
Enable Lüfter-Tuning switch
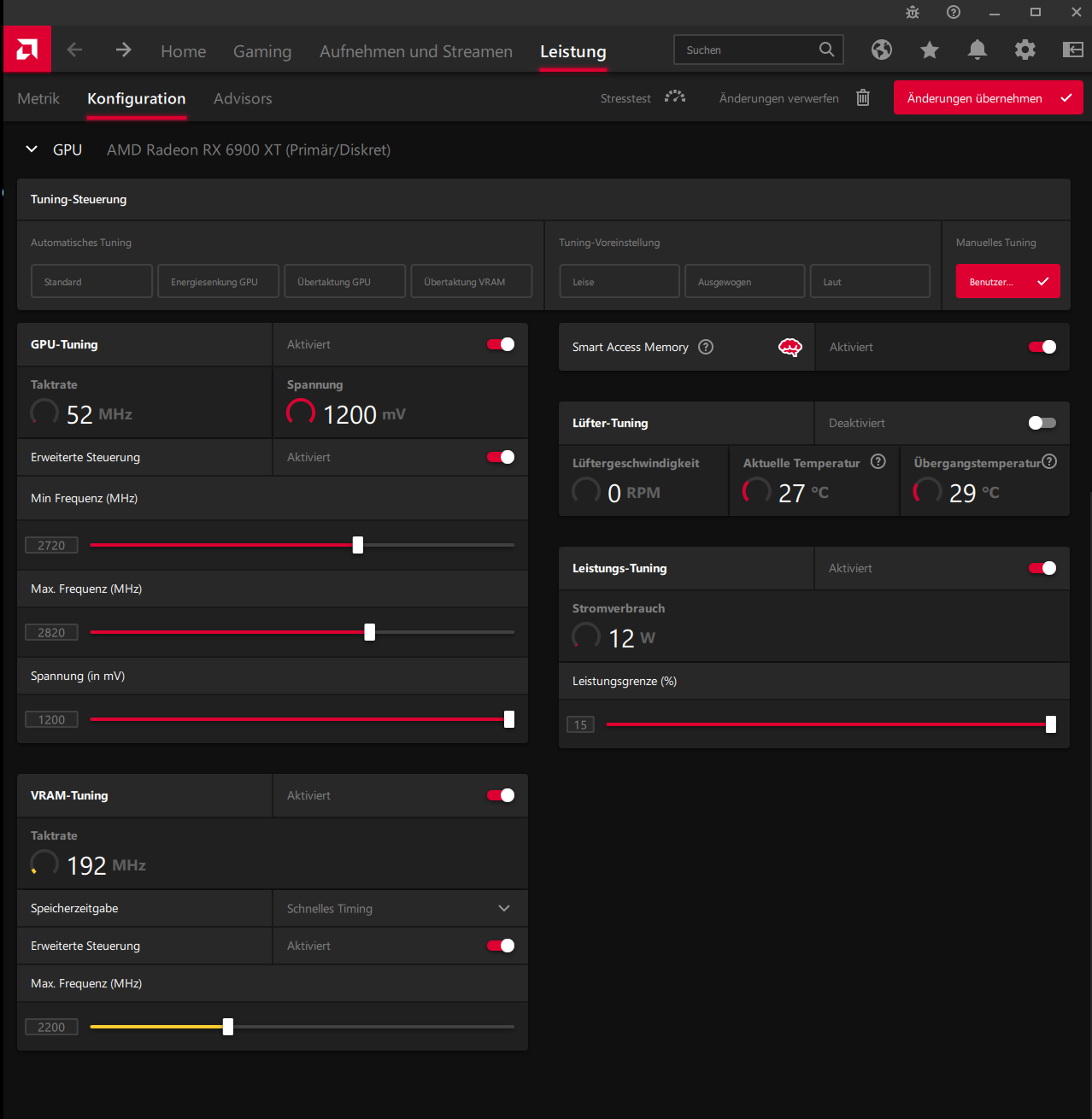click(1042, 423)
